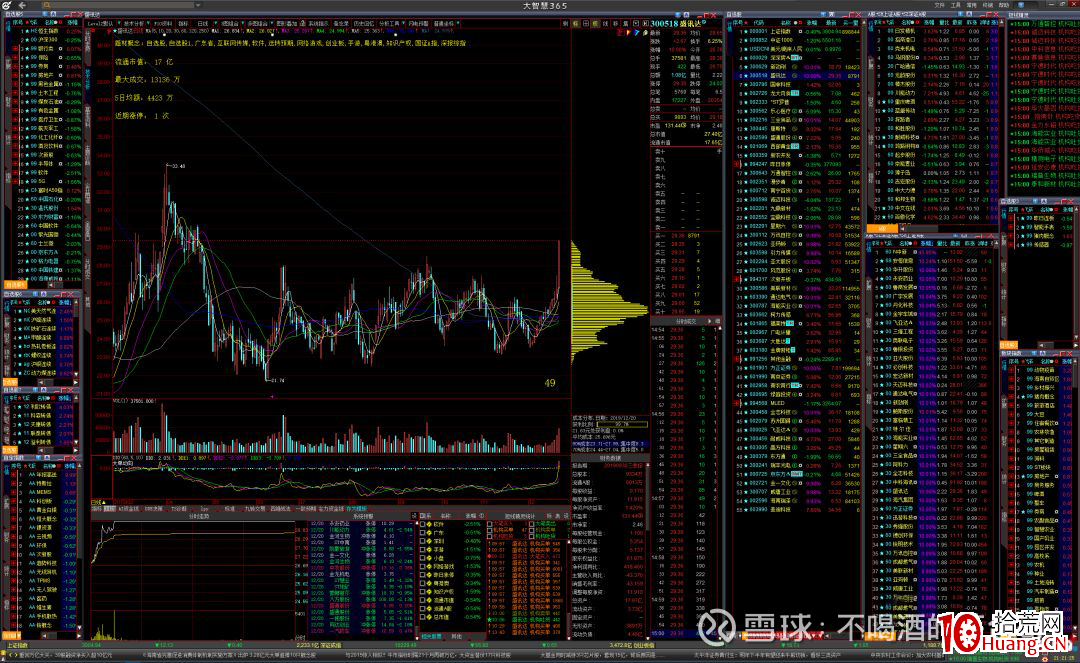Click the 流通市值 17亿 chart label

tap(145, 62)
